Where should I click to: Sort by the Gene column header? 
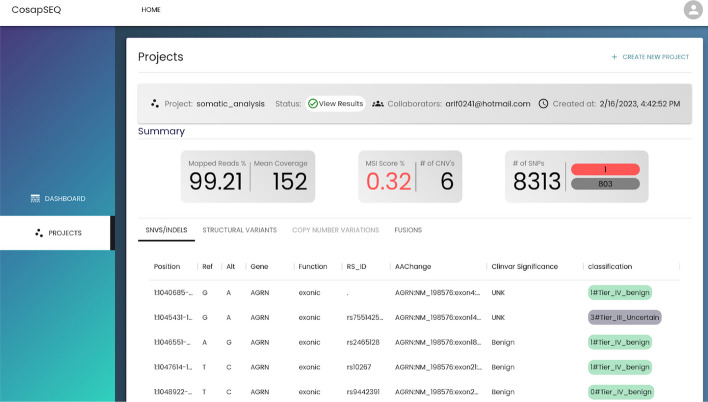click(259, 266)
